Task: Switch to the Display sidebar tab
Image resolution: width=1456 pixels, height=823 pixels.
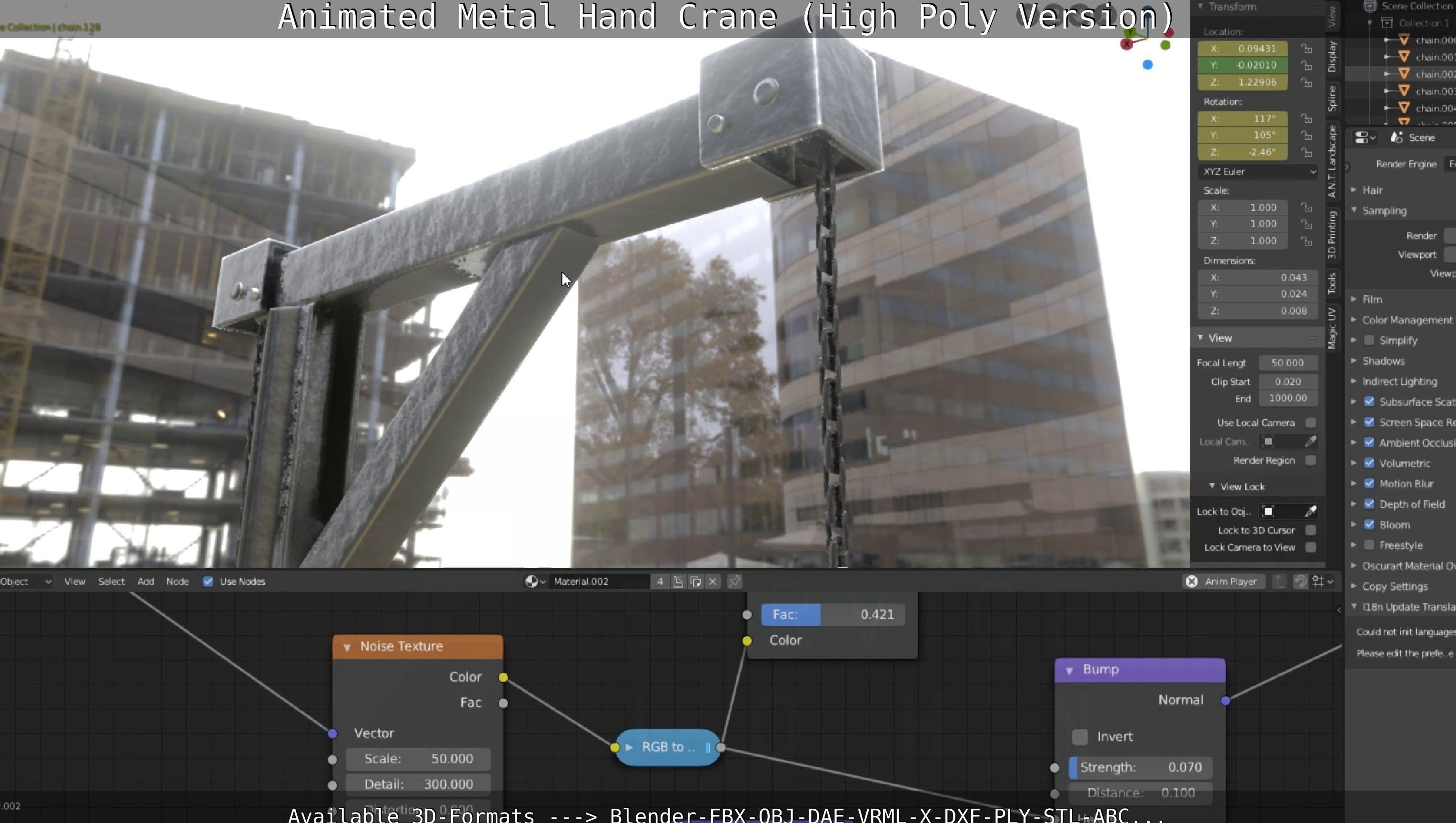Action: click(x=1332, y=57)
